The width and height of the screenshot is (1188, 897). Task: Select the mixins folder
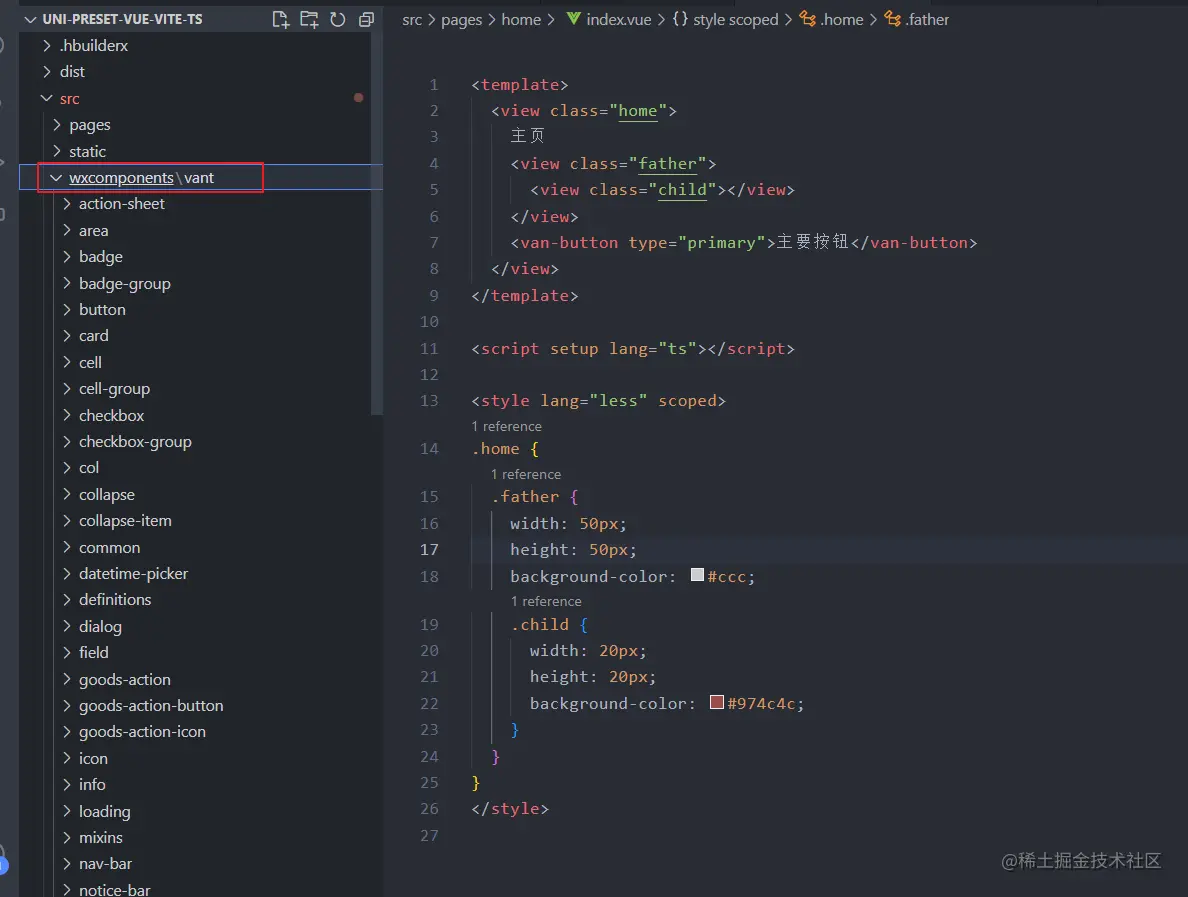point(101,837)
